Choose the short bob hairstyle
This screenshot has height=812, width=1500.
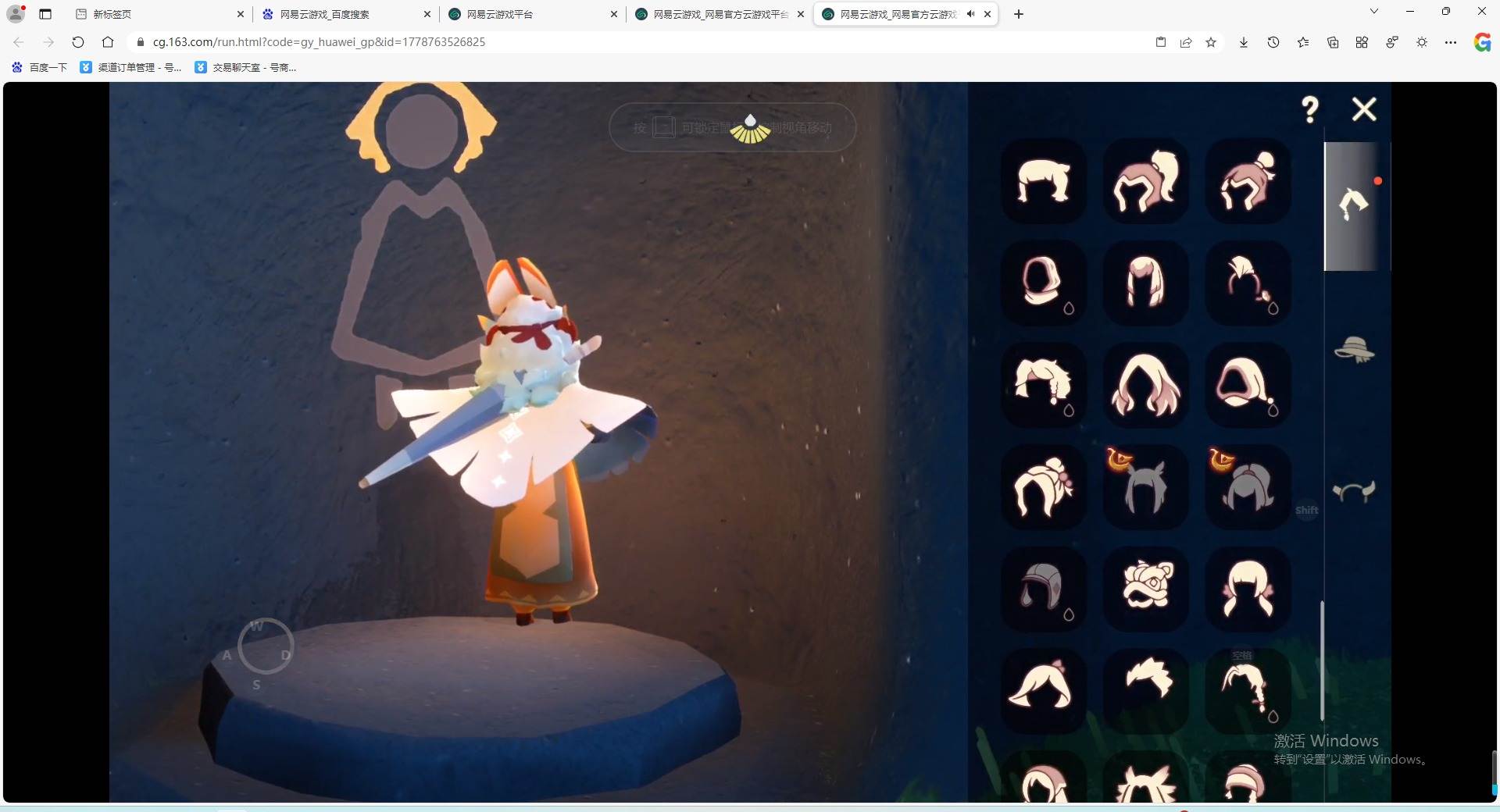pos(1044,181)
